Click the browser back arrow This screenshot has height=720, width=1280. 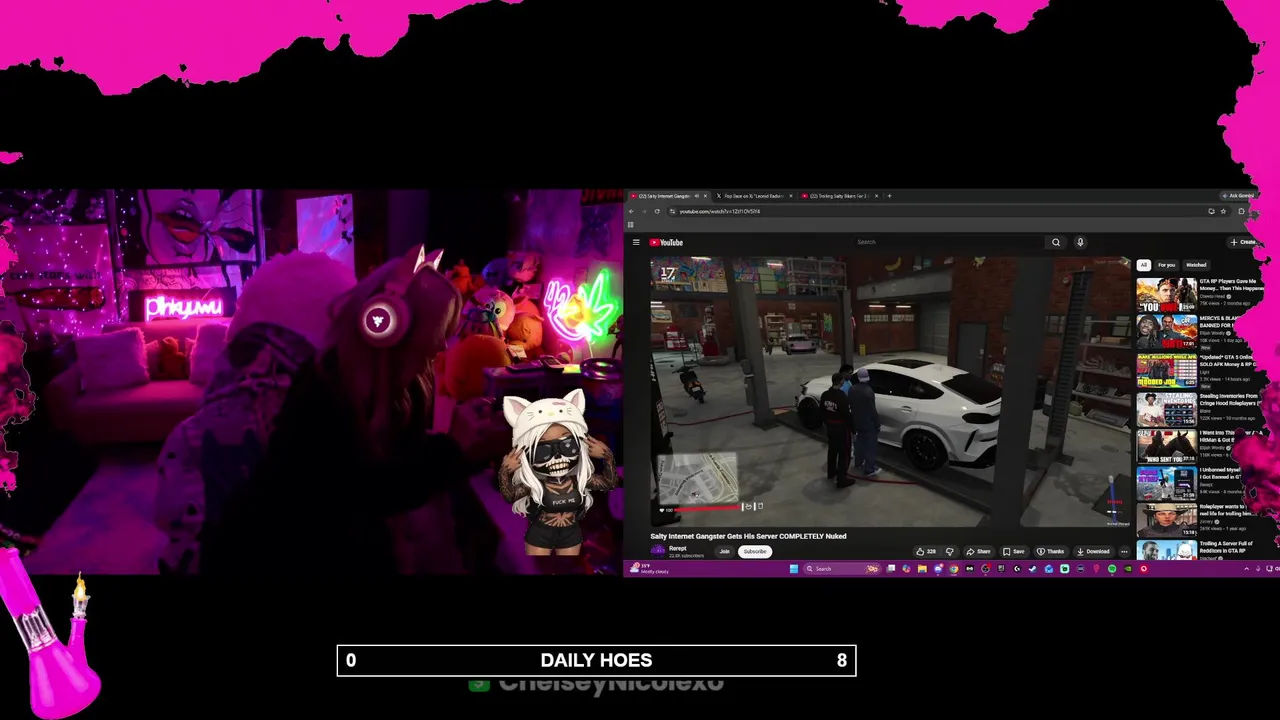click(x=631, y=211)
